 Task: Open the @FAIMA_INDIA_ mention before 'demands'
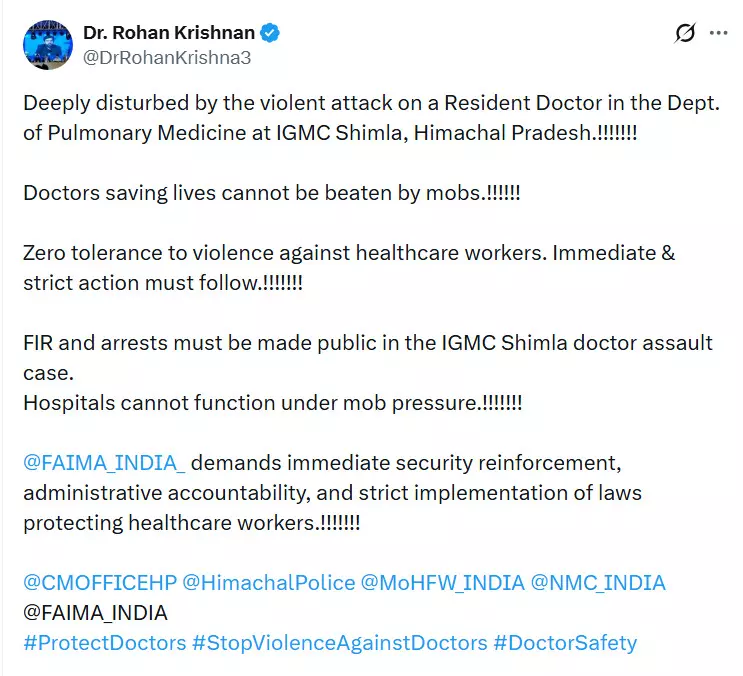104,463
